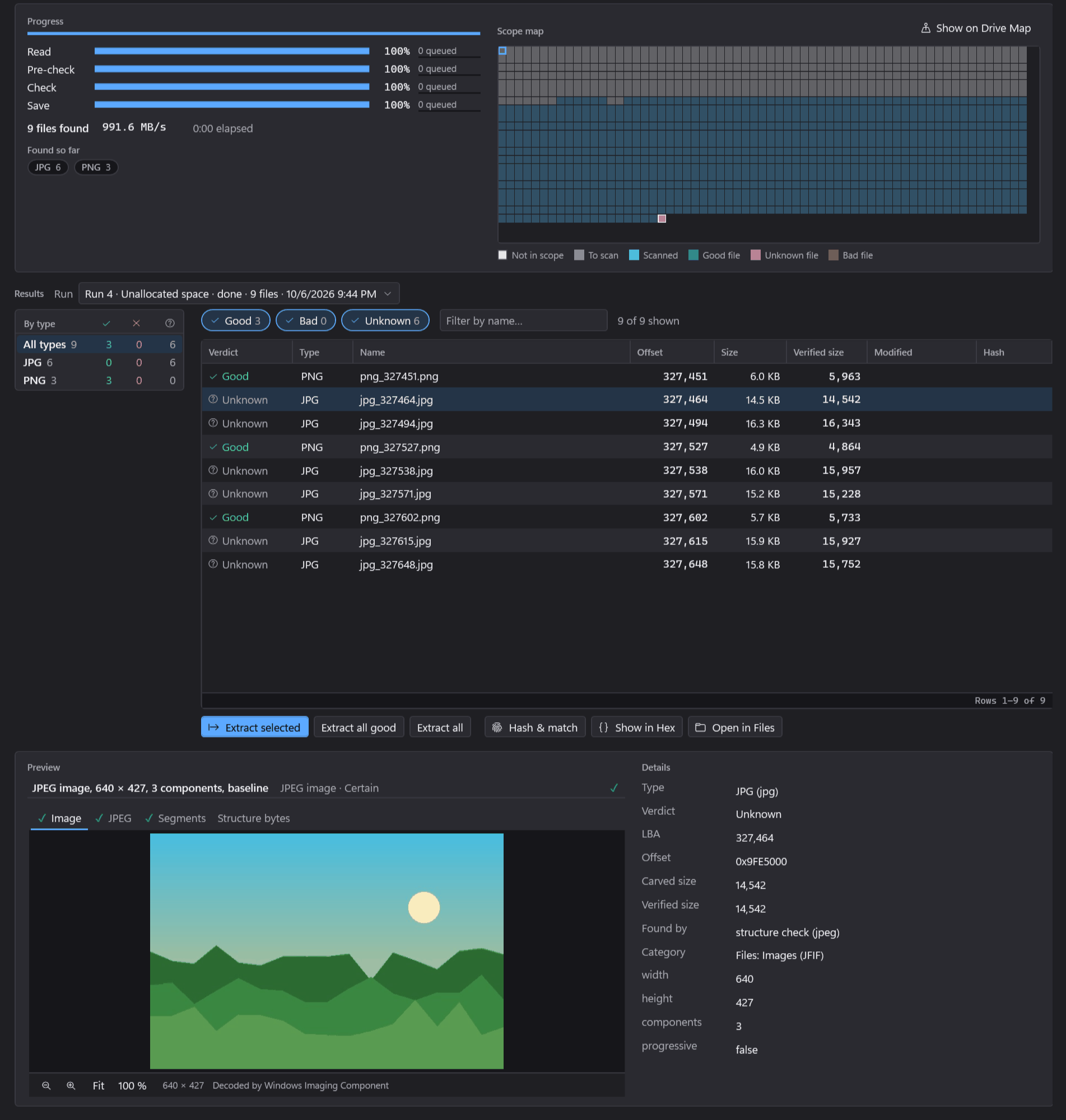Select the PNG row in By type
The width and height of the screenshot is (1066, 1120).
[x=100, y=381]
